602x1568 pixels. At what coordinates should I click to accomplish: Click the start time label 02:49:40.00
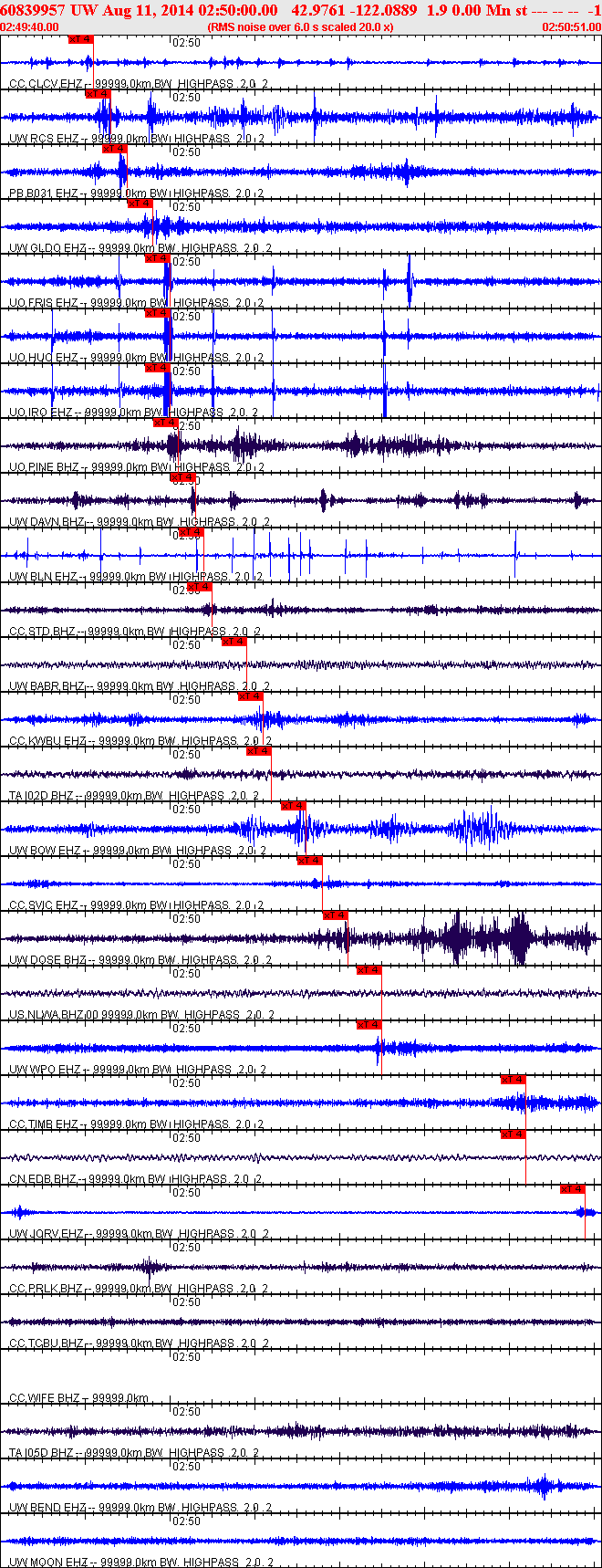pyautogui.click(x=30, y=27)
